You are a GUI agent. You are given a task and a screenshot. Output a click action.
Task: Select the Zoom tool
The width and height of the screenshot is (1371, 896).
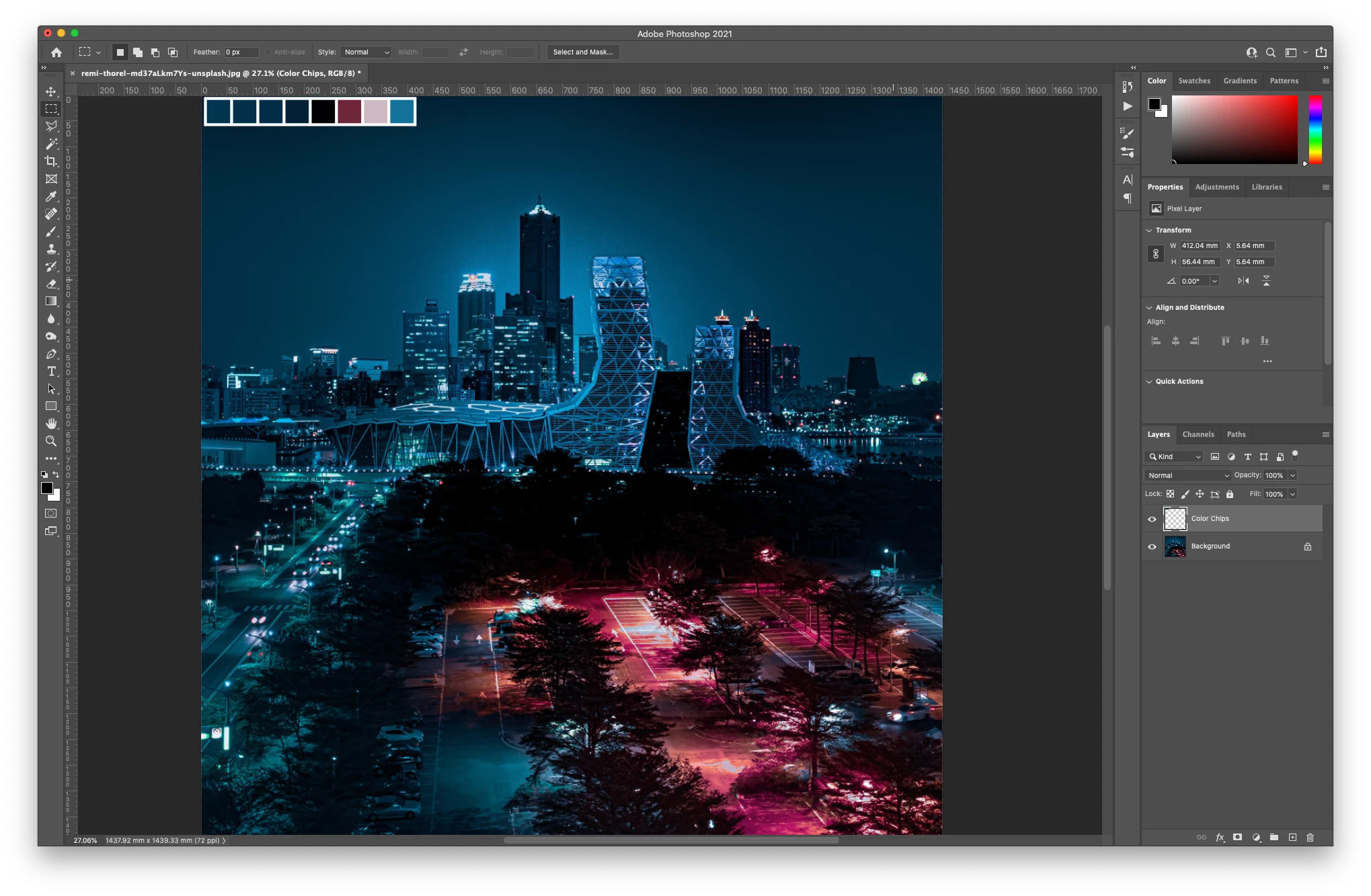pos(51,441)
